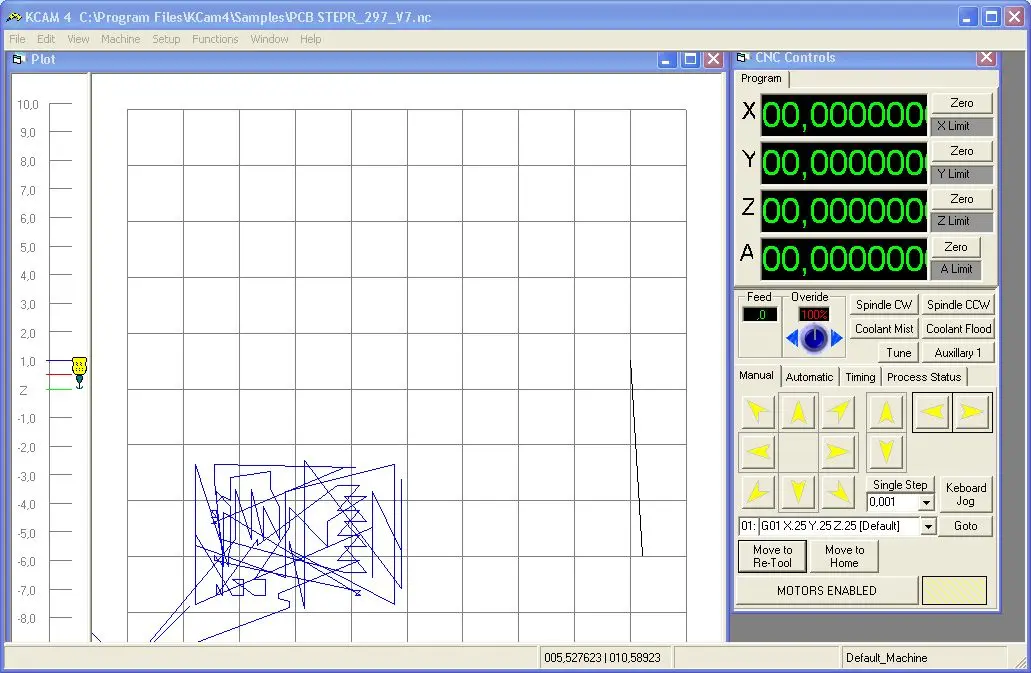
Task: Close the CNC Controls window
Action: tap(986, 58)
